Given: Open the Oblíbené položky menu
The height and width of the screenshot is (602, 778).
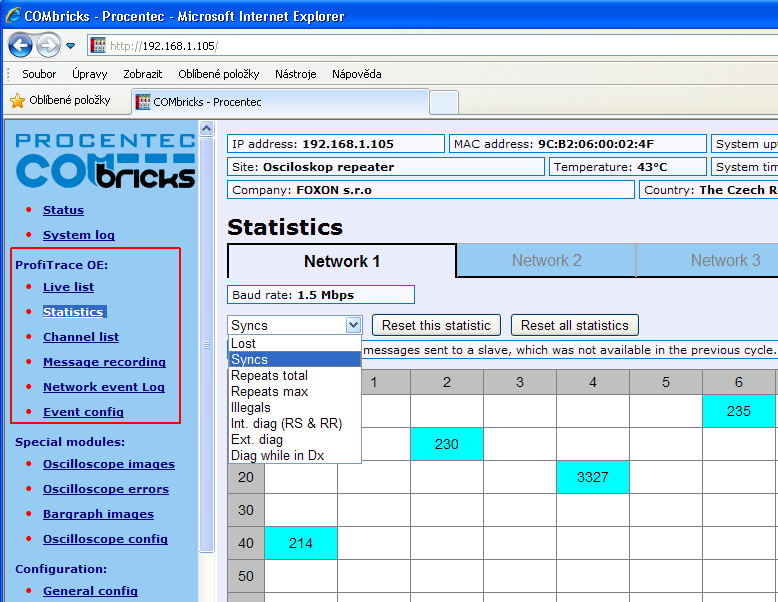Looking at the screenshot, I should point(219,74).
